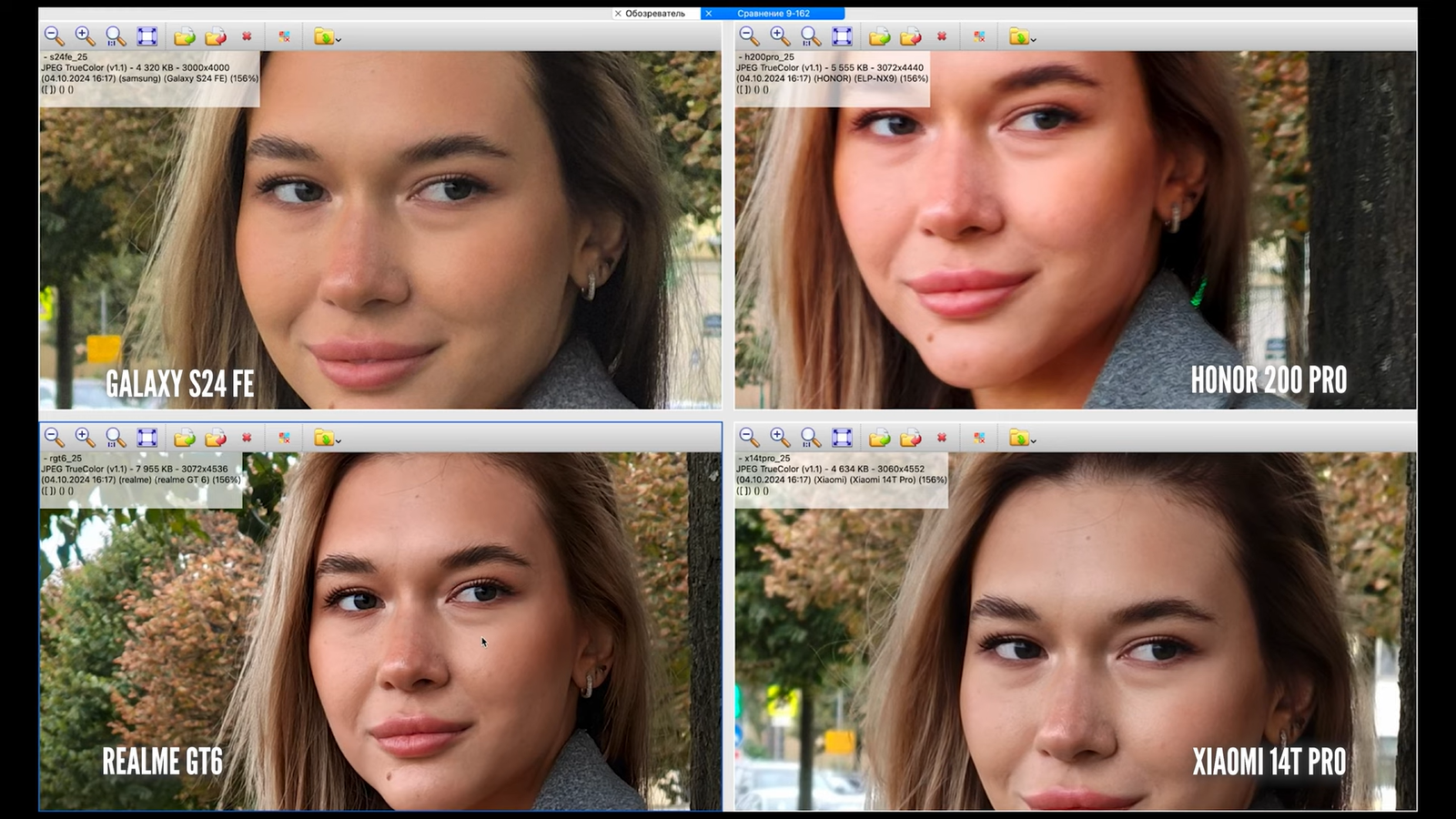Viewport: 1456px width, 819px height.
Task: Click colored-squares icon in s24fe_25 toolbar
Action: coord(284,36)
